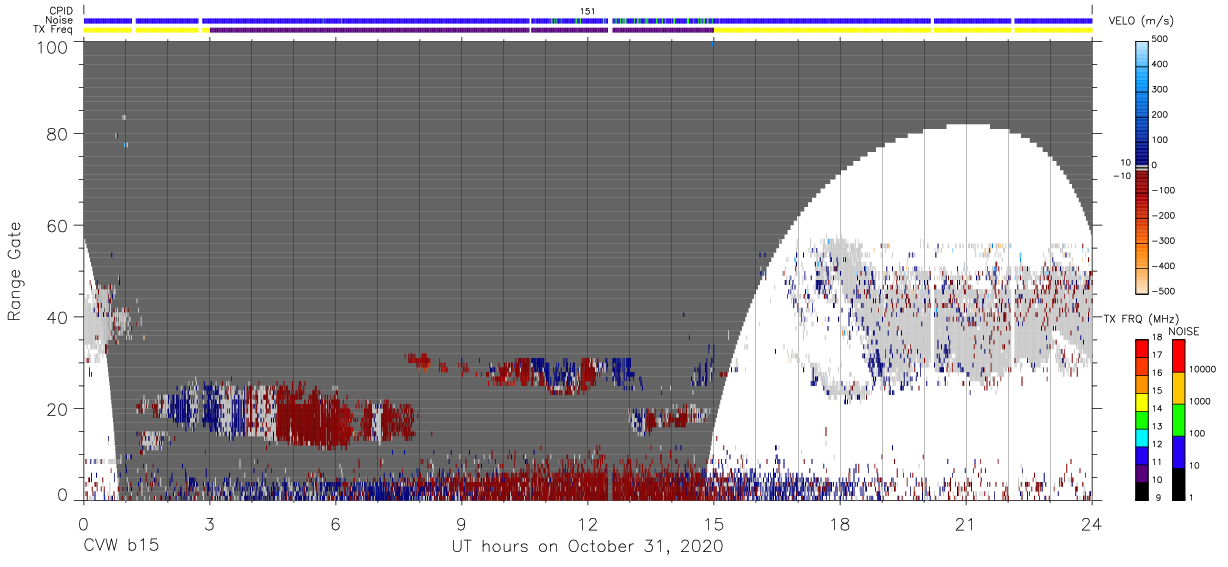Select the Noise row label
This screenshot has height=567, width=1228.
pos(59,20)
